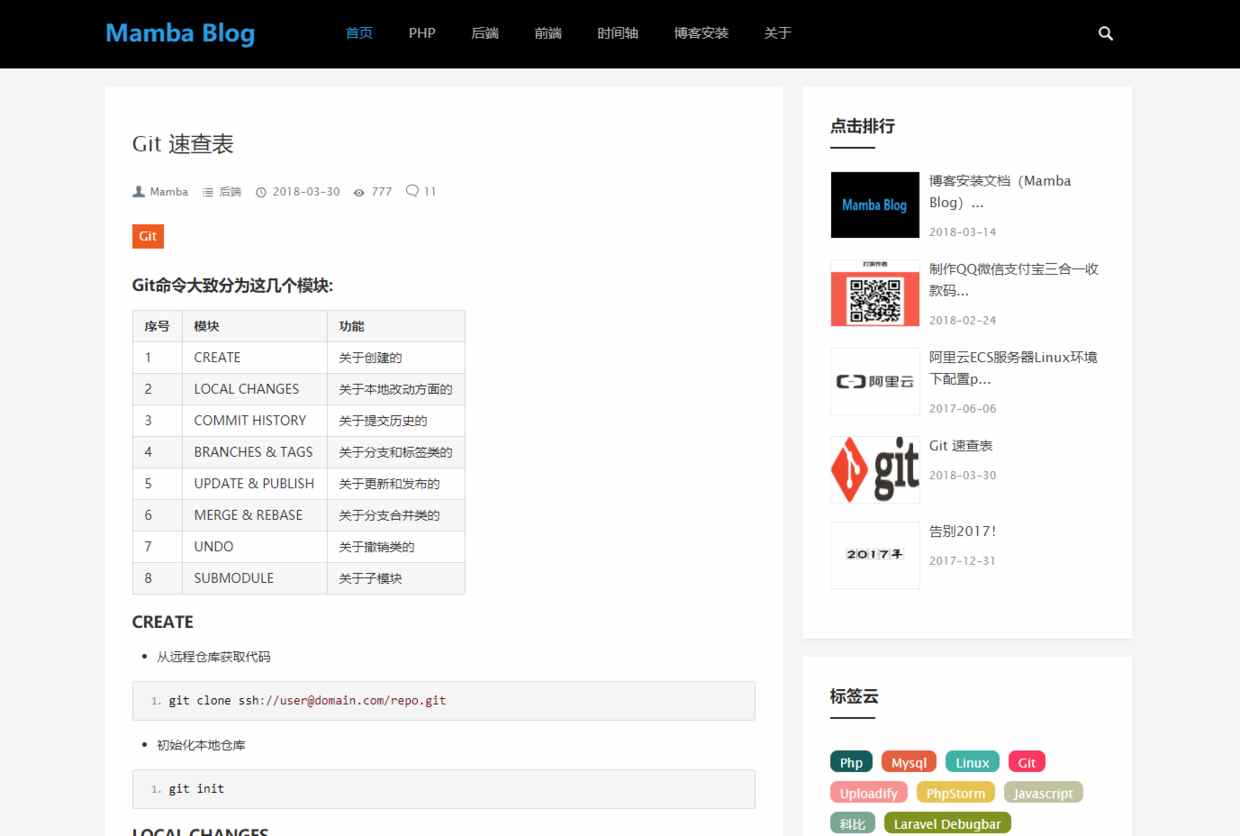Select the Linux tag in tag cloud
1240x836 pixels.
pyautogui.click(x=972, y=763)
